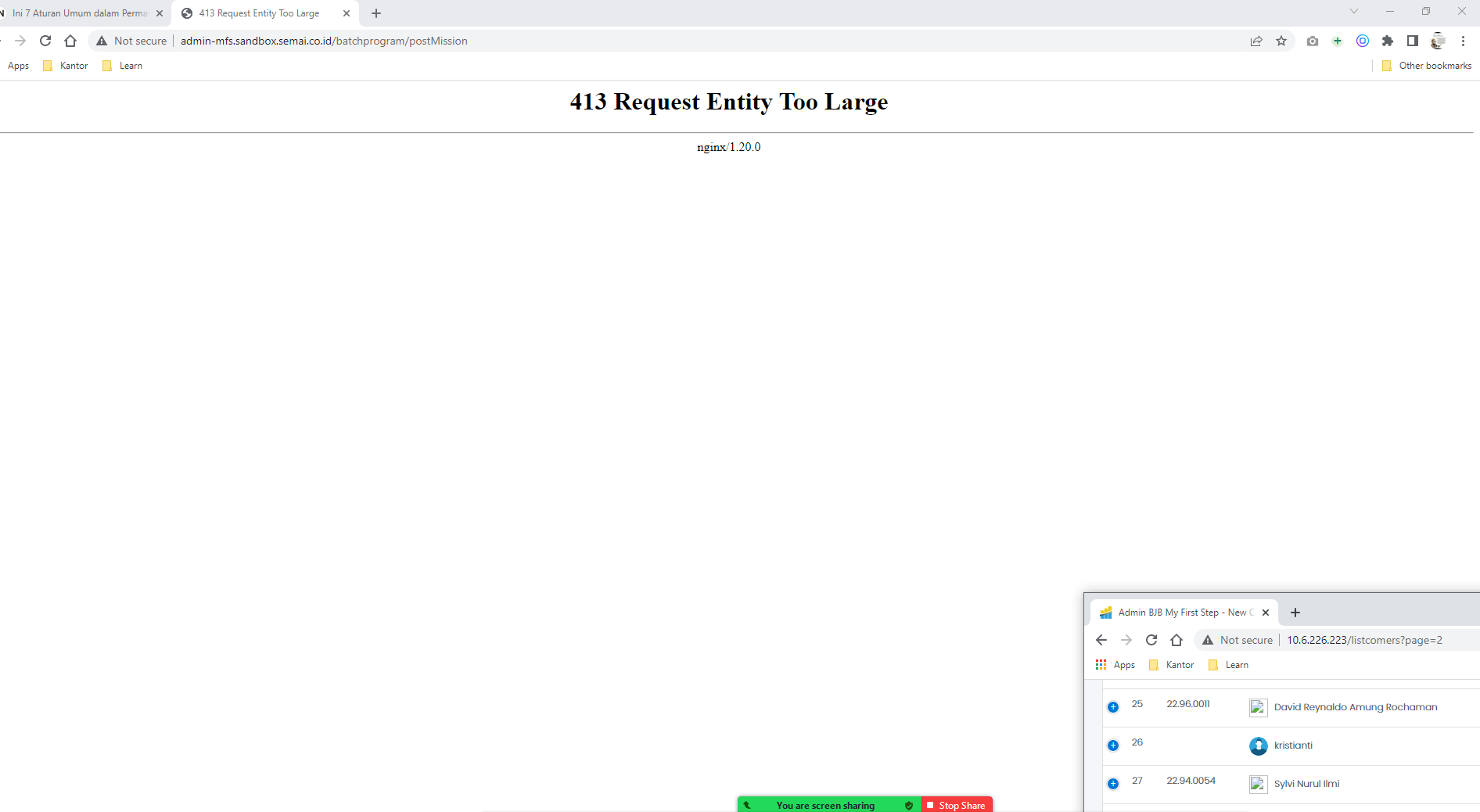Share this page using the share icon
Image resolution: width=1480 pixels, height=812 pixels.
[1256, 41]
